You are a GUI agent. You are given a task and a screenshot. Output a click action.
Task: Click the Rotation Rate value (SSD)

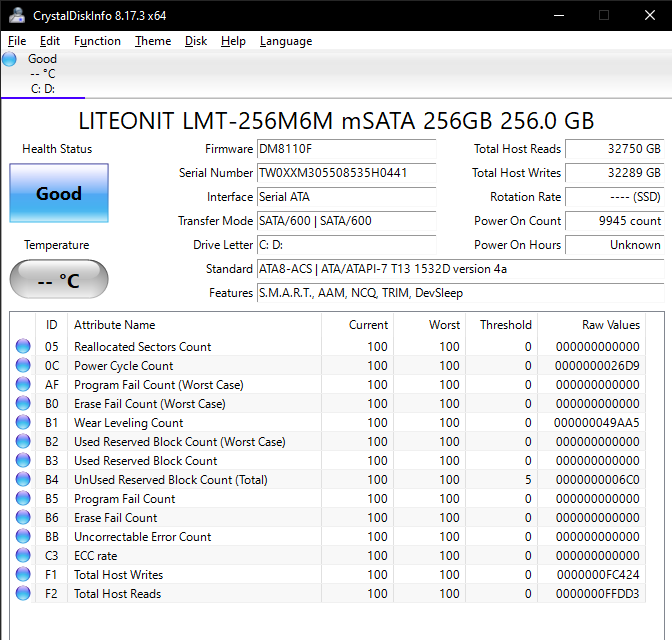click(615, 197)
